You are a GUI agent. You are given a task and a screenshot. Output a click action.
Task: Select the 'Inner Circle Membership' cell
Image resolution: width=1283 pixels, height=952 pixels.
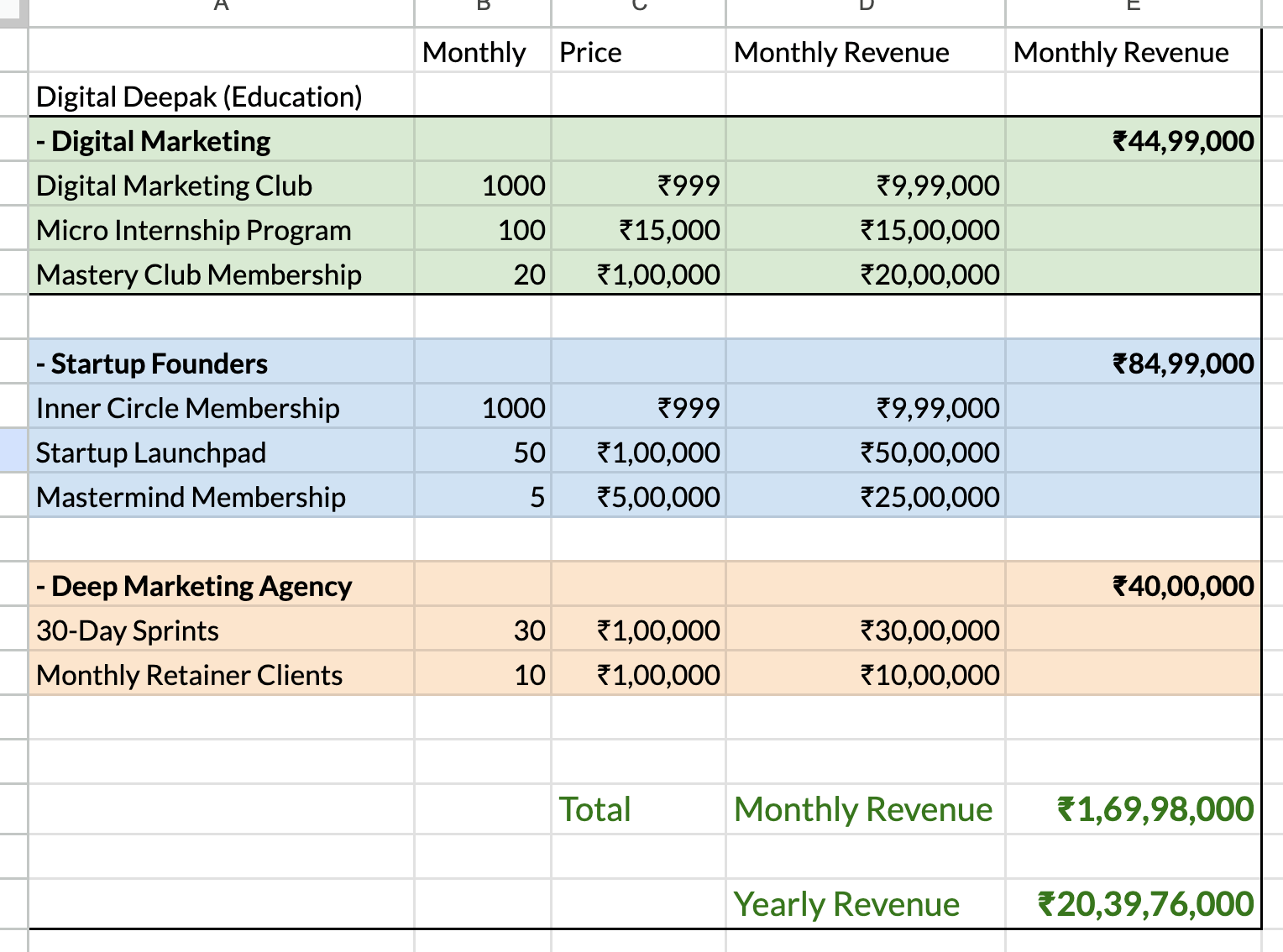(x=222, y=407)
